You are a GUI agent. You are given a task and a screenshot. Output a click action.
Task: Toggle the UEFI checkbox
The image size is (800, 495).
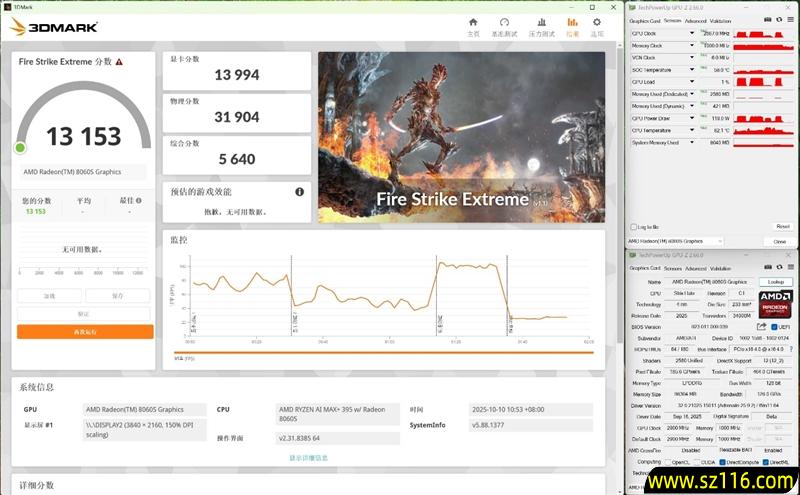774,327
